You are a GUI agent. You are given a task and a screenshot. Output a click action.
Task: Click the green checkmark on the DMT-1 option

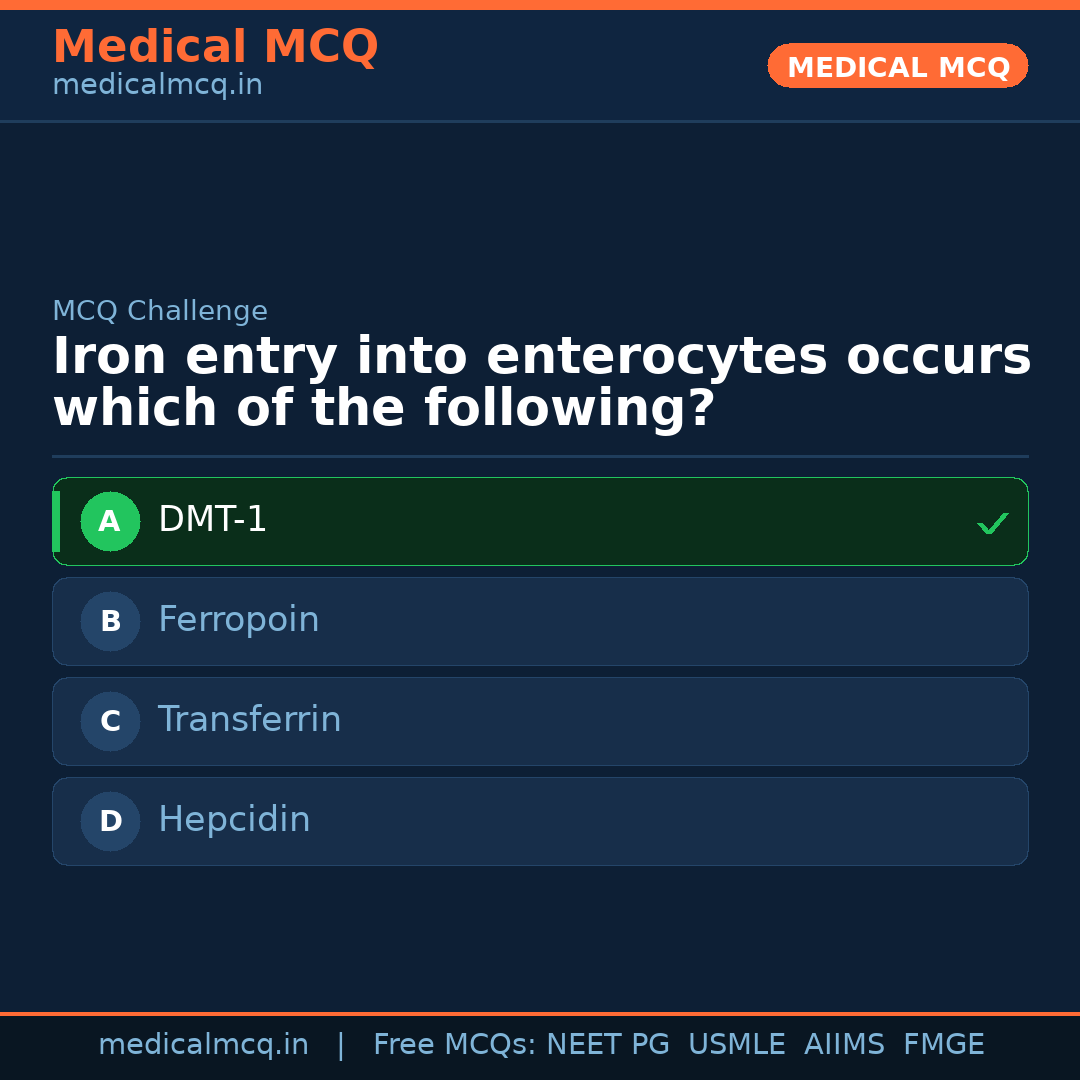tap(992, 523)
